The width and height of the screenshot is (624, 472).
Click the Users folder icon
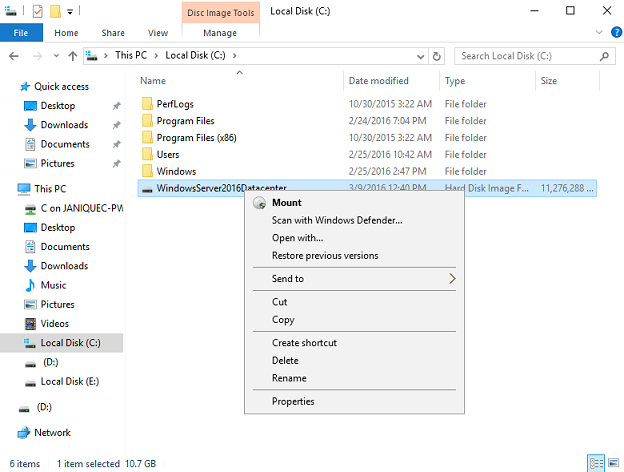147,154
